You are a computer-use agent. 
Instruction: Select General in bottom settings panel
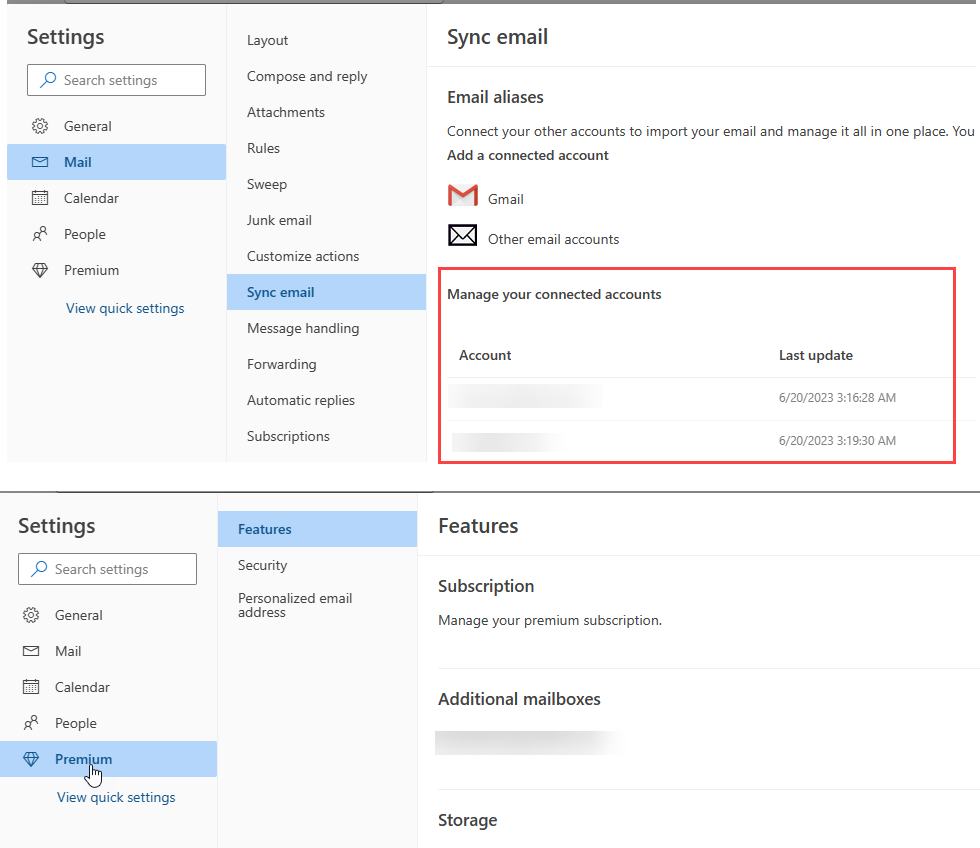pyautogui.click(x=79, y=616)
